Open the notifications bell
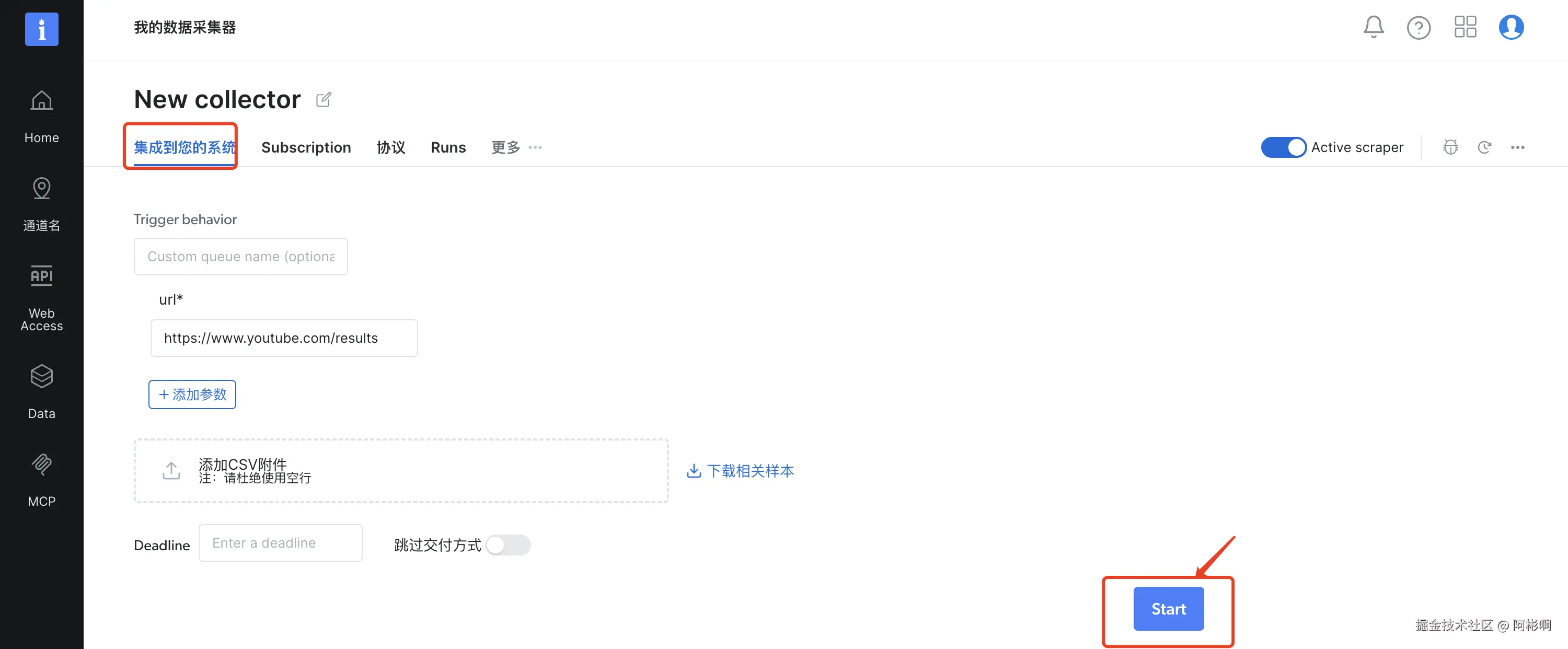 1373,27
